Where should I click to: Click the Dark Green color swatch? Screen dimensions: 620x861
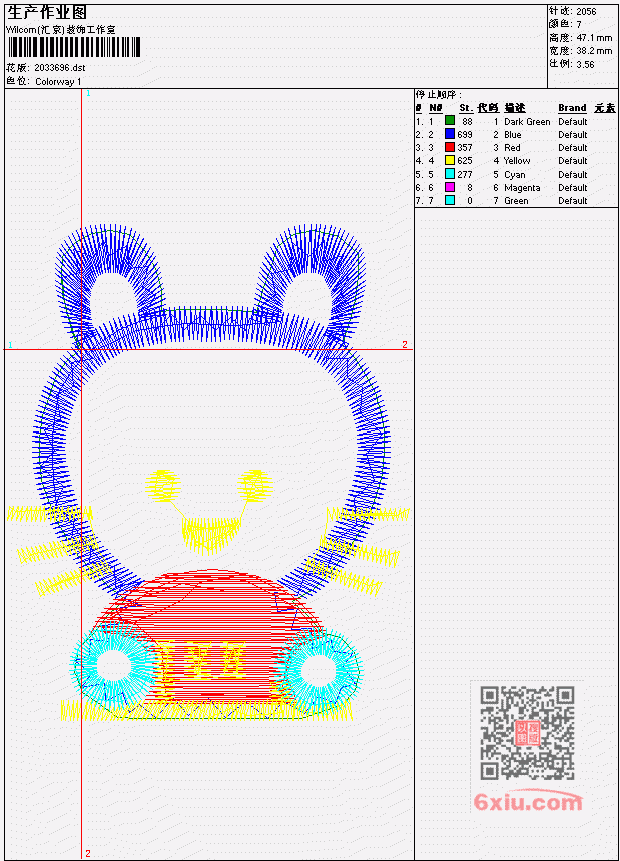[450, 121]
